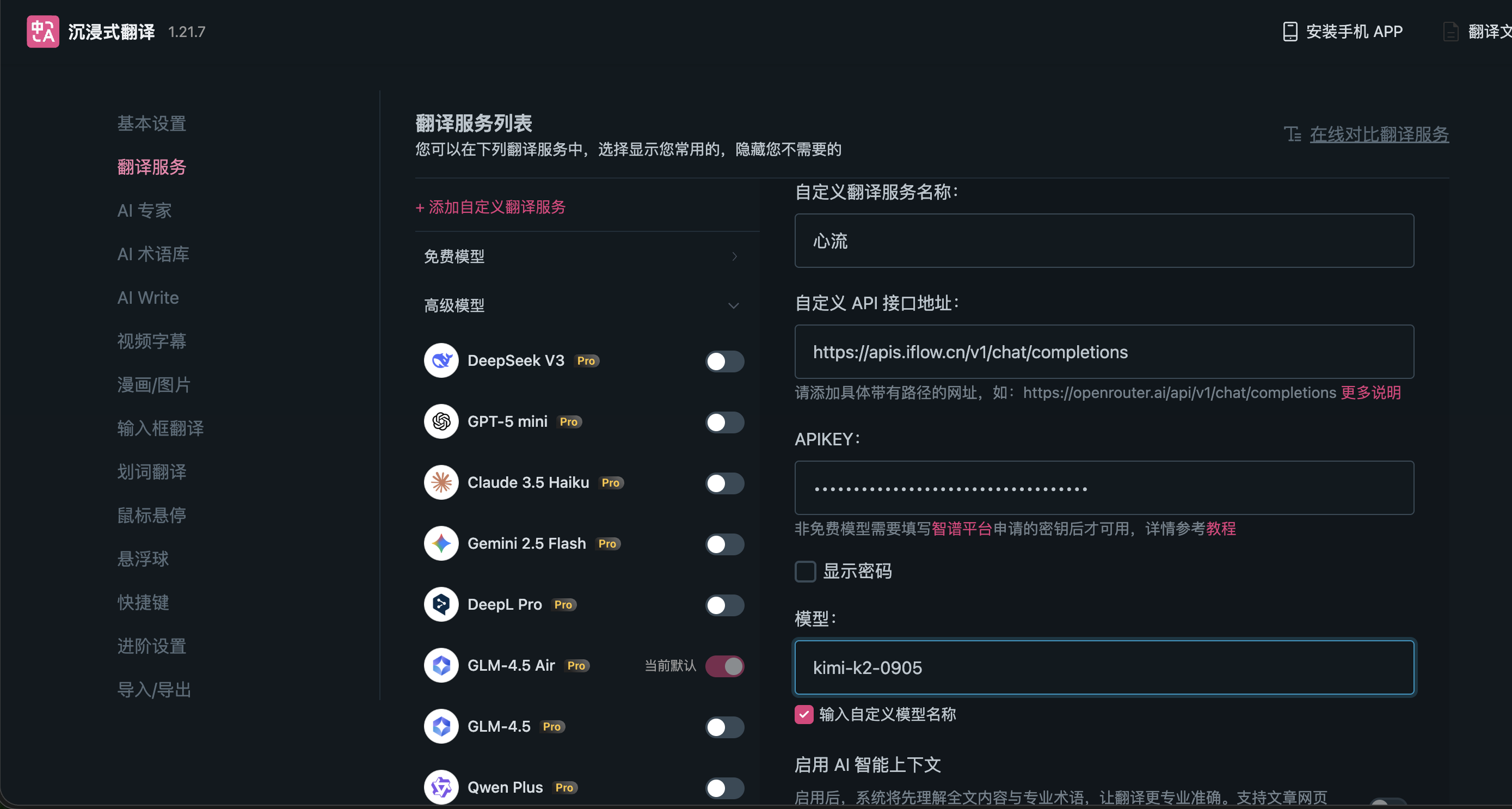This screenshot has height=809, width=1512.
Task: Click 添加自定义翻译服务 link
Action: pos(491,207)
